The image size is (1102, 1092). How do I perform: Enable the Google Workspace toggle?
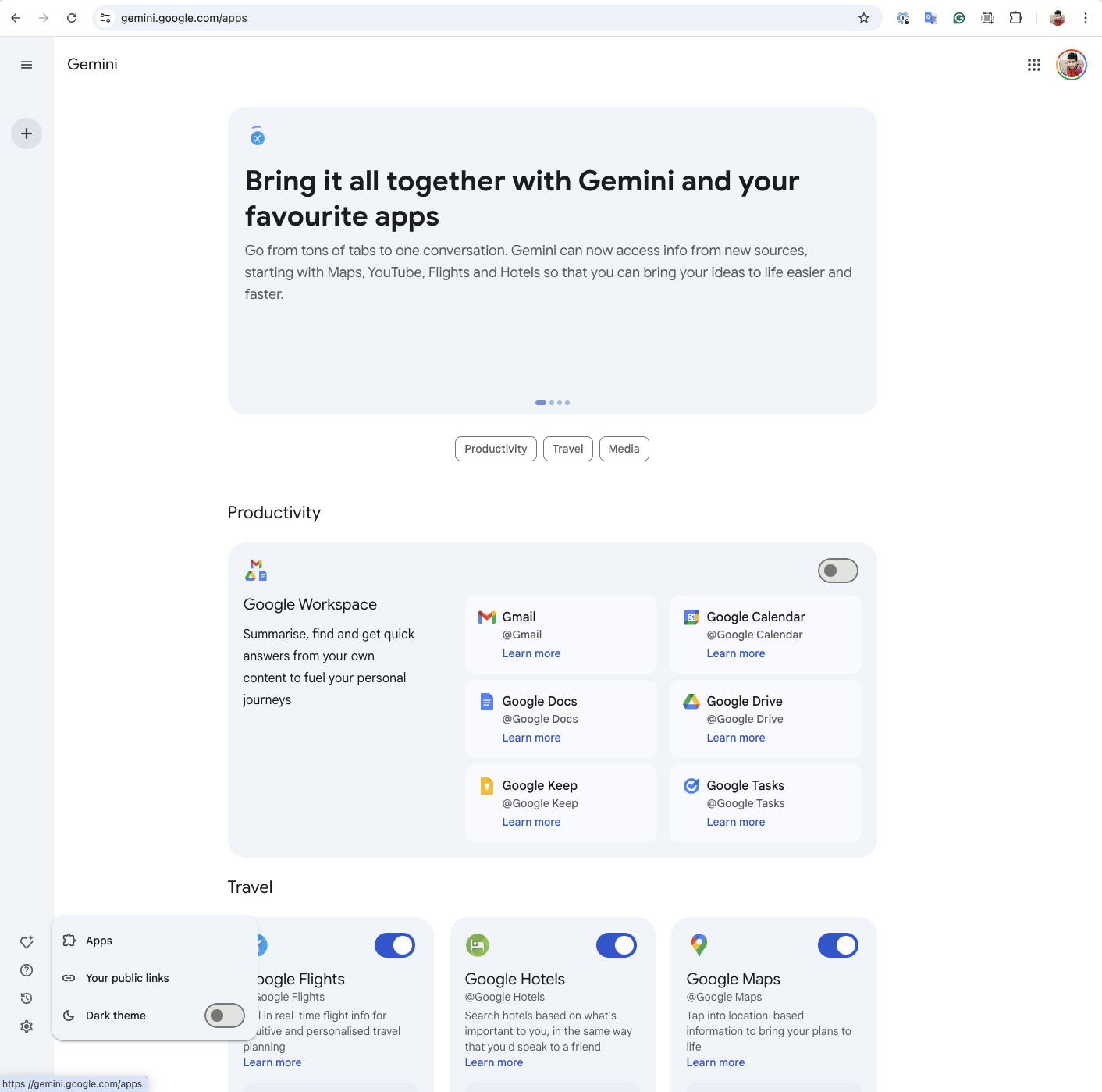point(837,571)
